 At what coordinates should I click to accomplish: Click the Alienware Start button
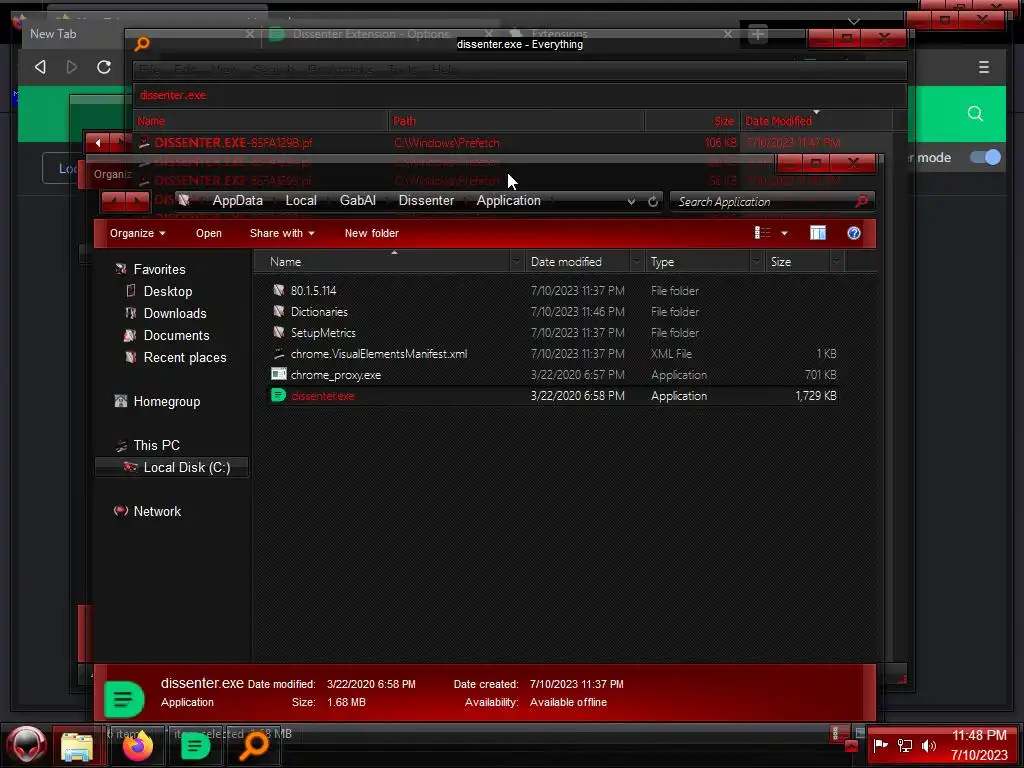click(26, 745)
